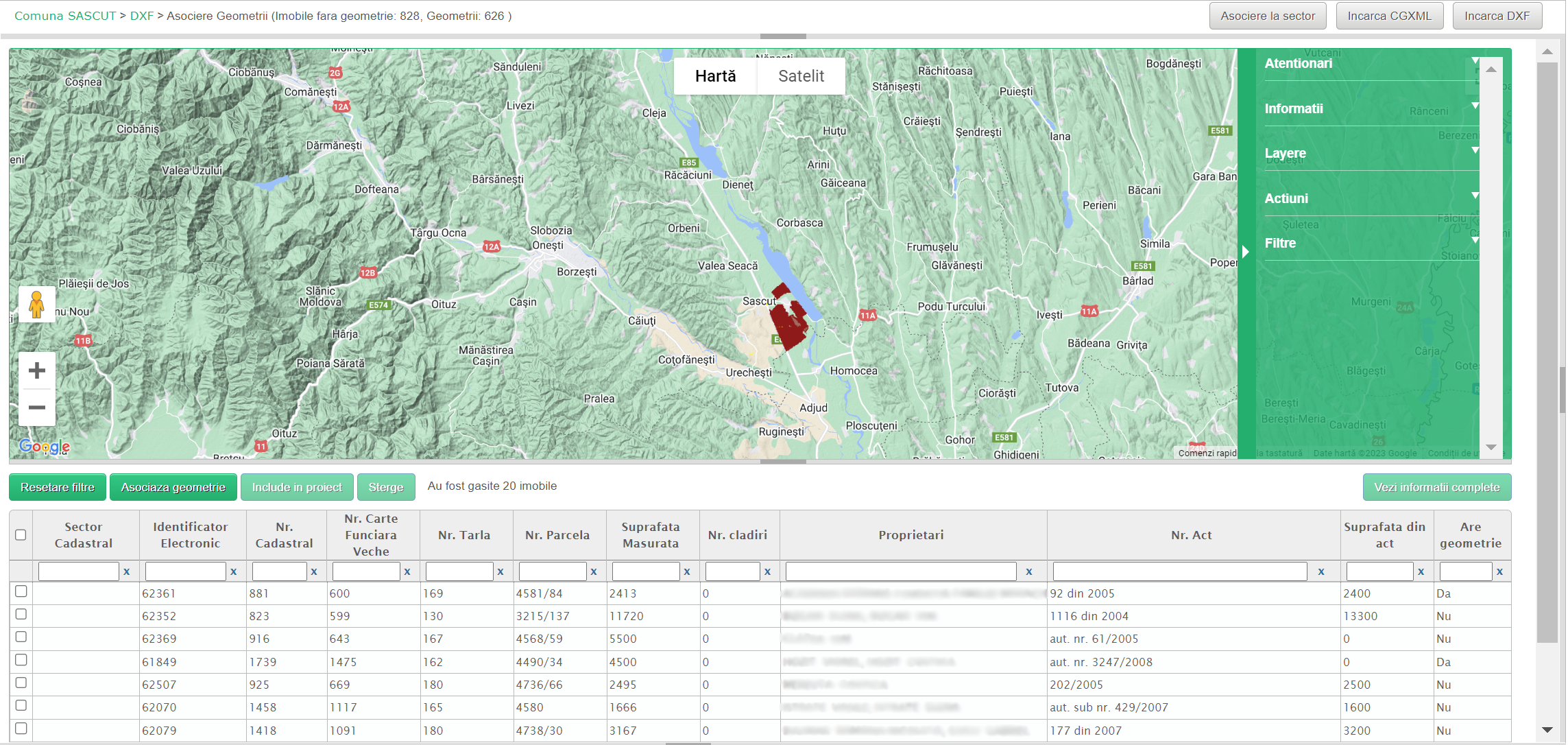Select the Hartă map tab

click(x=715, y=76)
